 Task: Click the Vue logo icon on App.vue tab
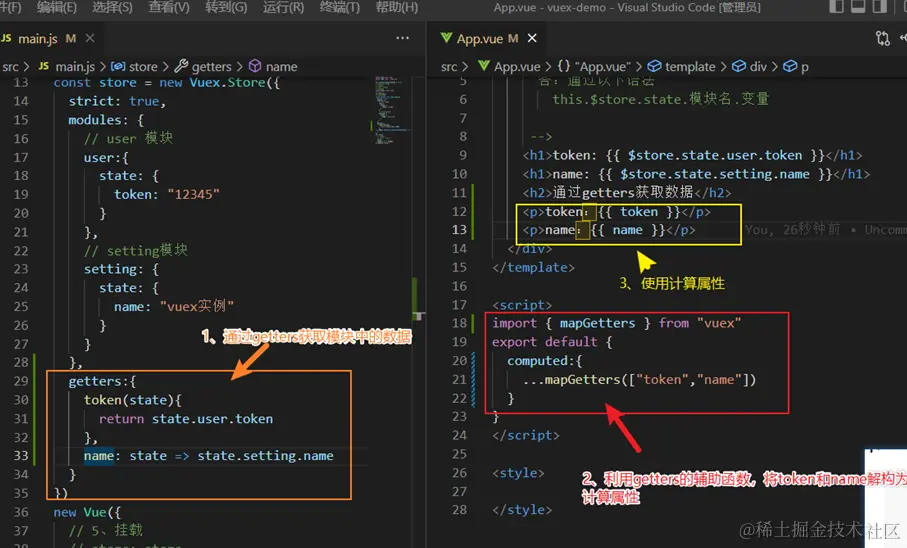click(x=446, y=38)
